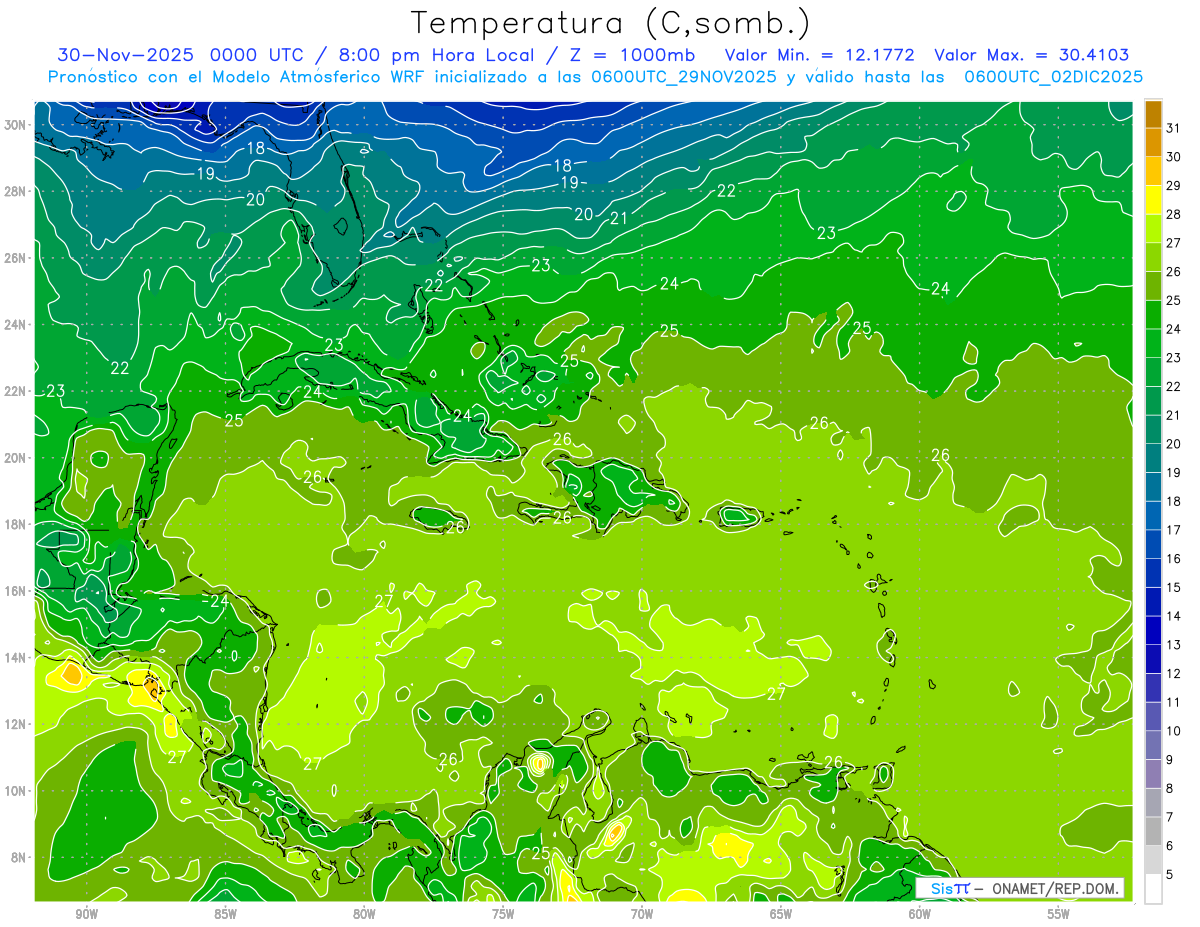Pick the purple legend swatch between 9 and 10
1200x927 pixels.
[1153, 744]
